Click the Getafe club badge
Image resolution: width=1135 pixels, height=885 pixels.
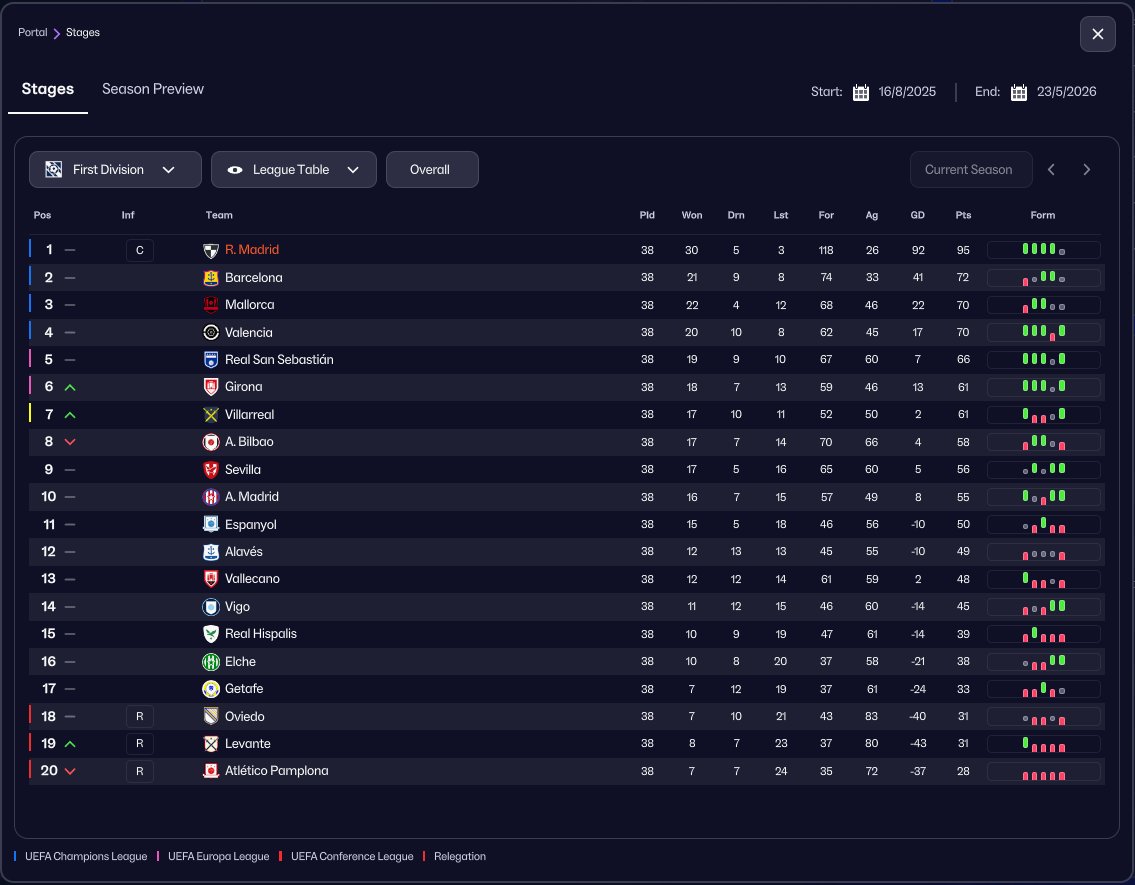[x=211, y=689]
